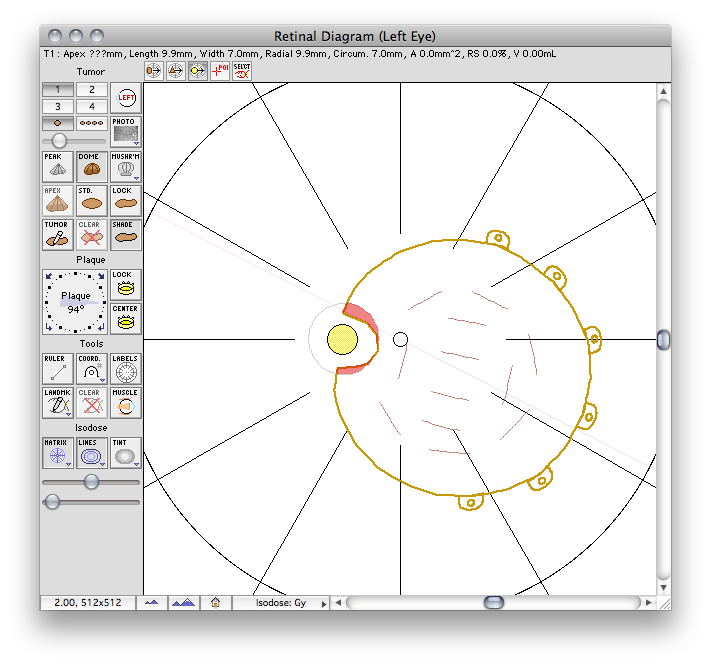Click plaque dial bottom-left rotate arrow

click(49, 327)
